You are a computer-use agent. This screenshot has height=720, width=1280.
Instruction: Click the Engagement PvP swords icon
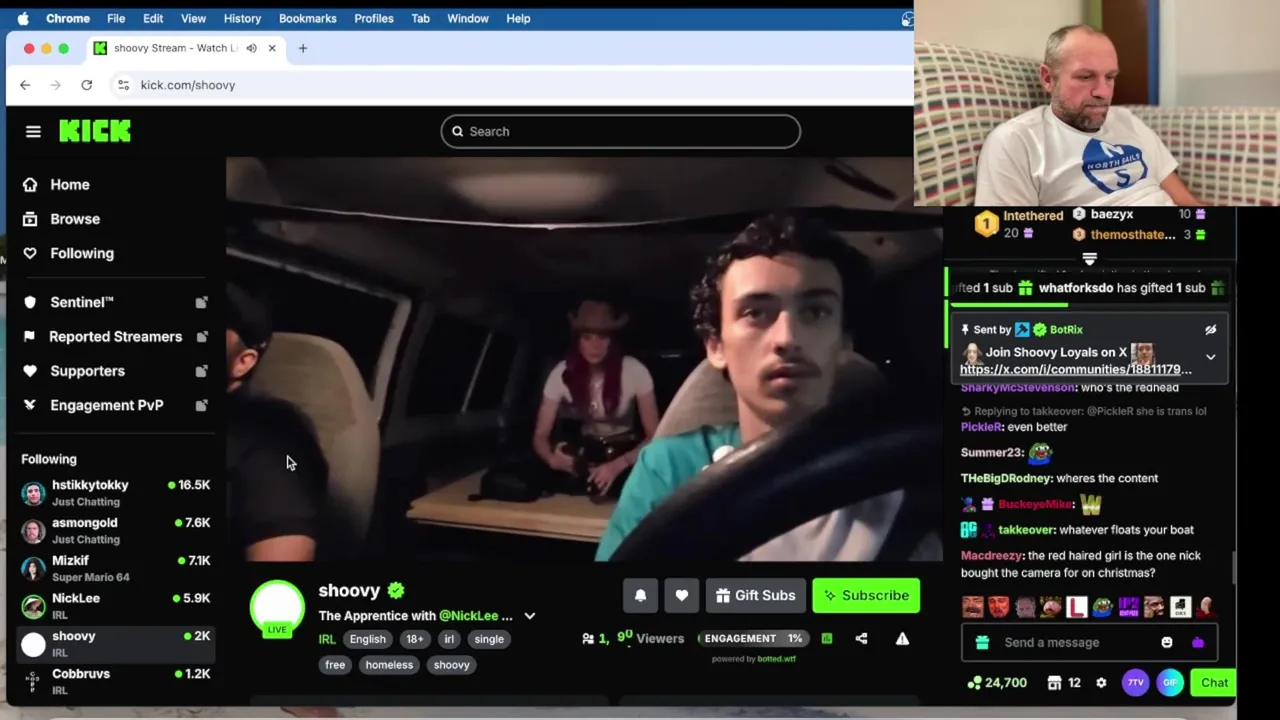point(30,405)
